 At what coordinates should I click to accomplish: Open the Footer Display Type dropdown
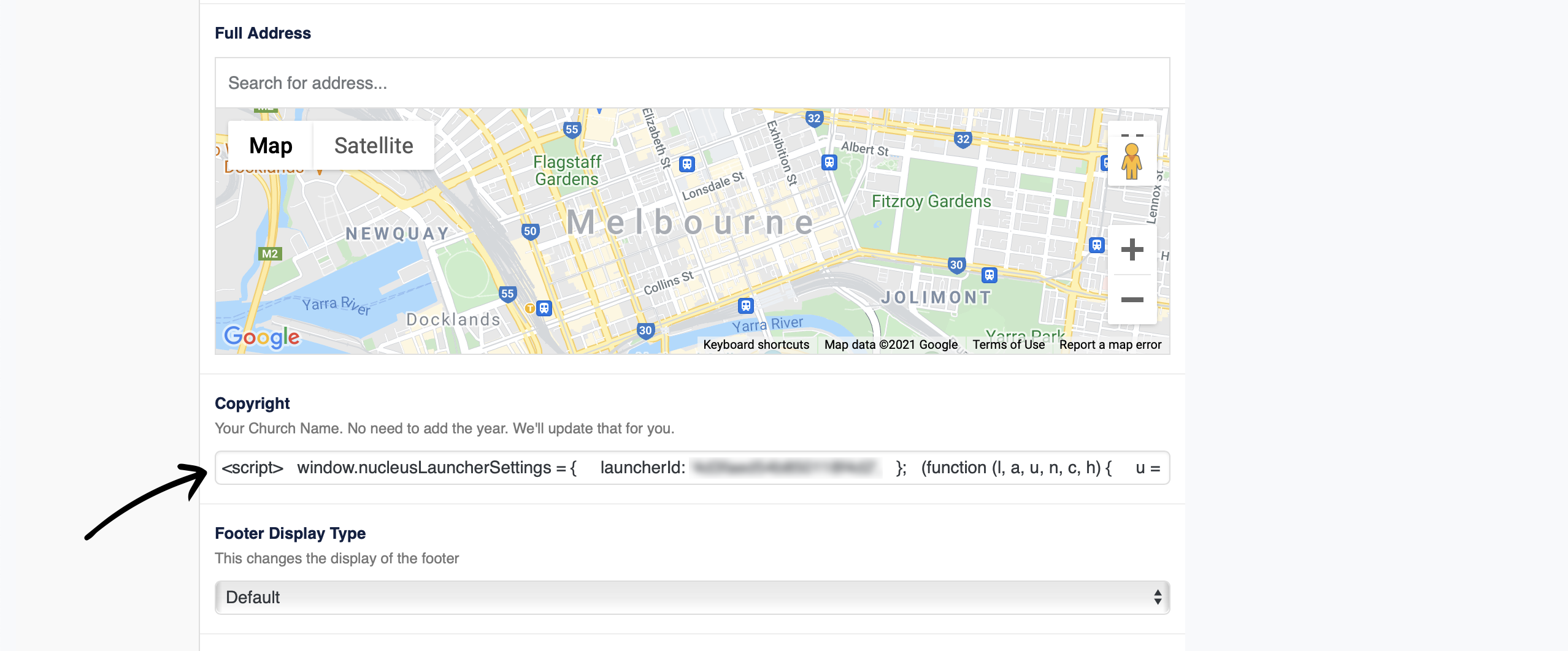(x=692, y=597)
